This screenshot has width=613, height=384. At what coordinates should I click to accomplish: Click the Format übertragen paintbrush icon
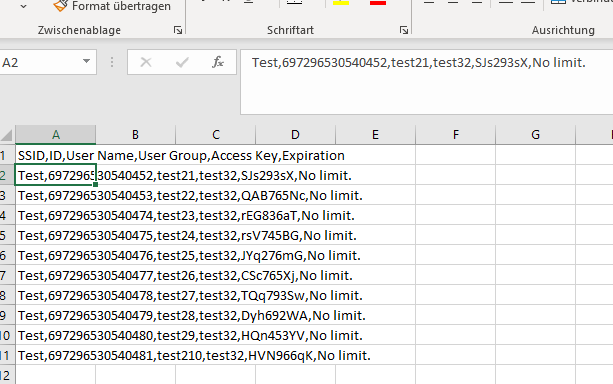point(60,5)
